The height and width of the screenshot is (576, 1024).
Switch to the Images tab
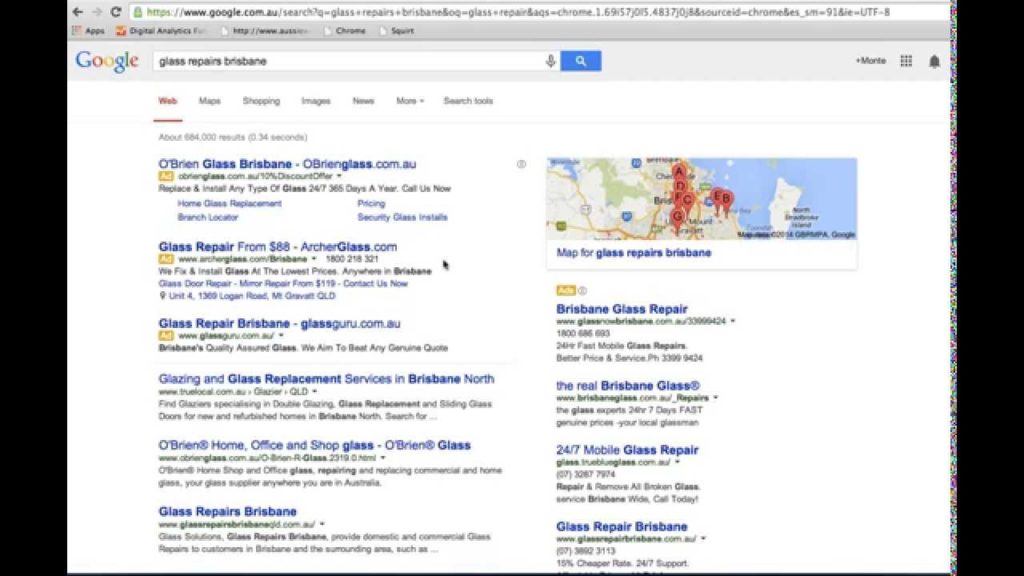pyautogui.click(x=315, y=101)
